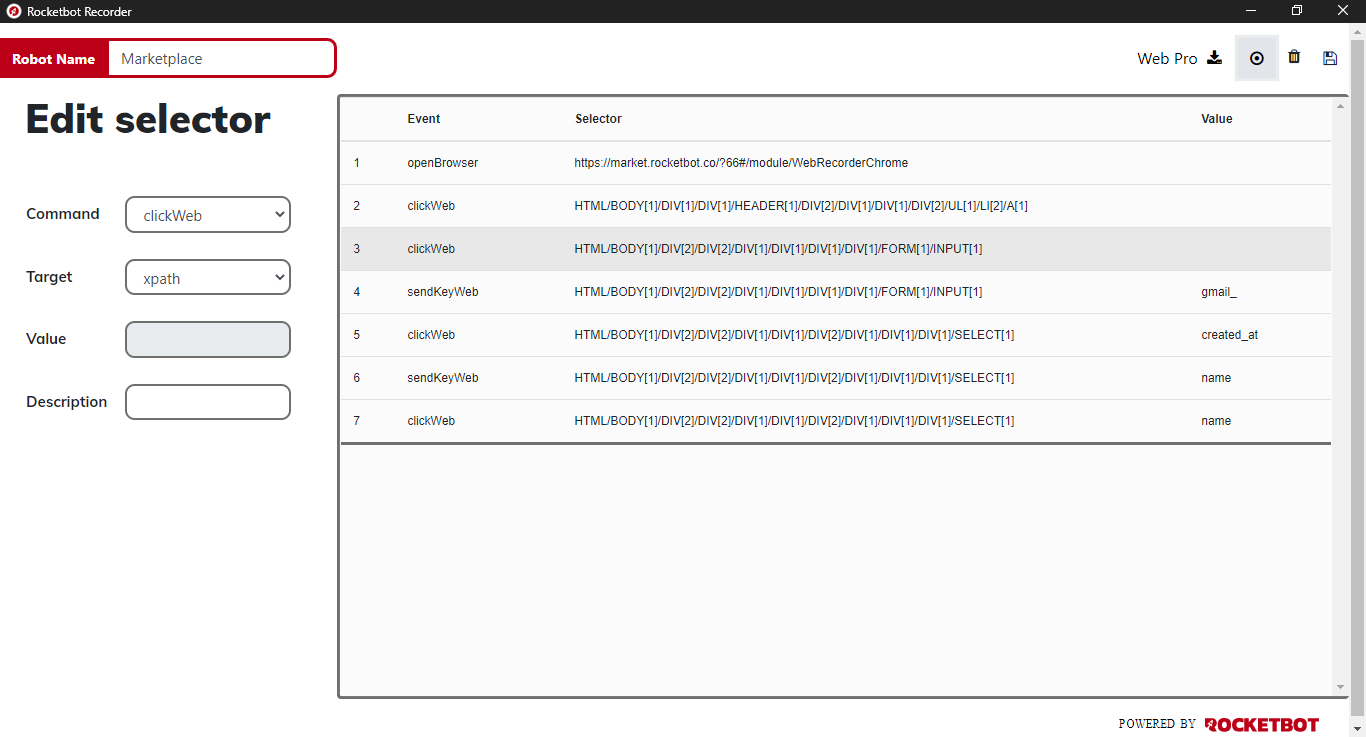Click the table scrollbar up arrow
This screenshot has width=1366, height=737.
point(1340,105)
